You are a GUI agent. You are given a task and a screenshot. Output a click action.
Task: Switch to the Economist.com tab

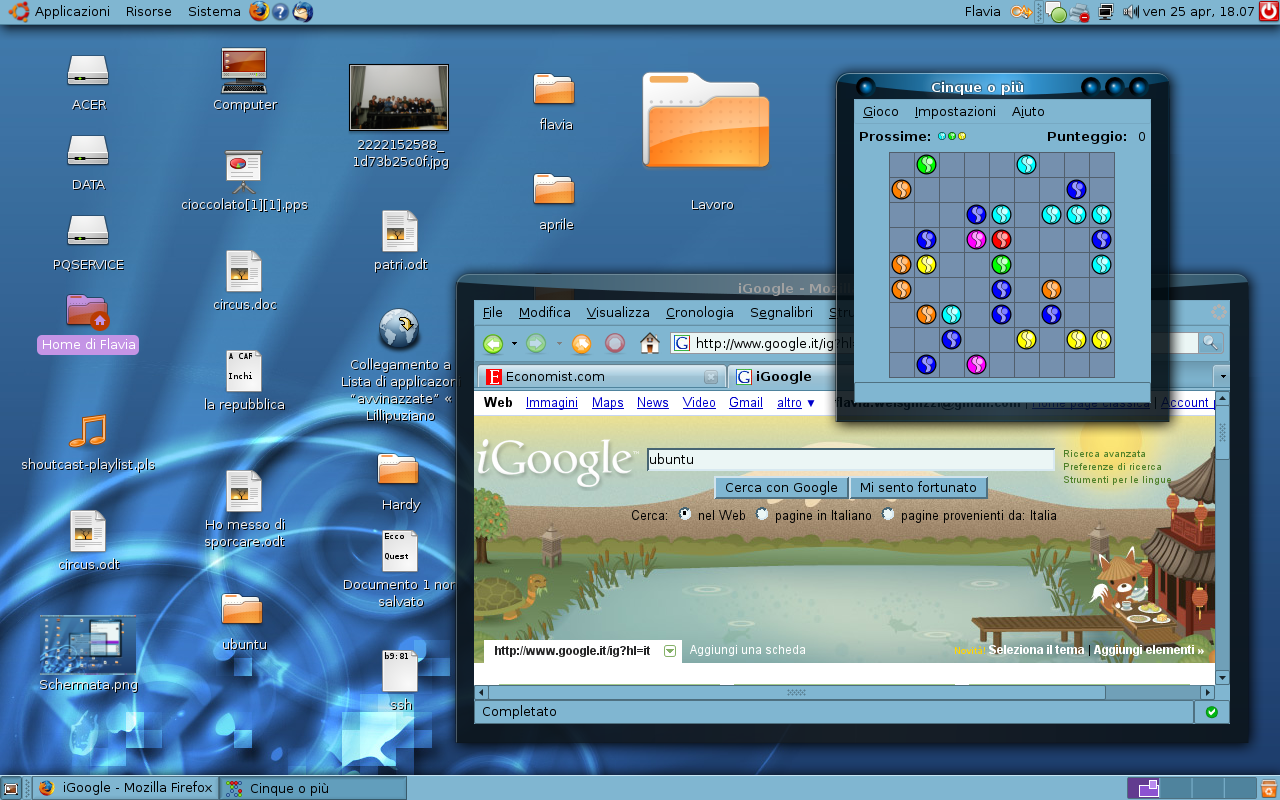tap(601, 377)
